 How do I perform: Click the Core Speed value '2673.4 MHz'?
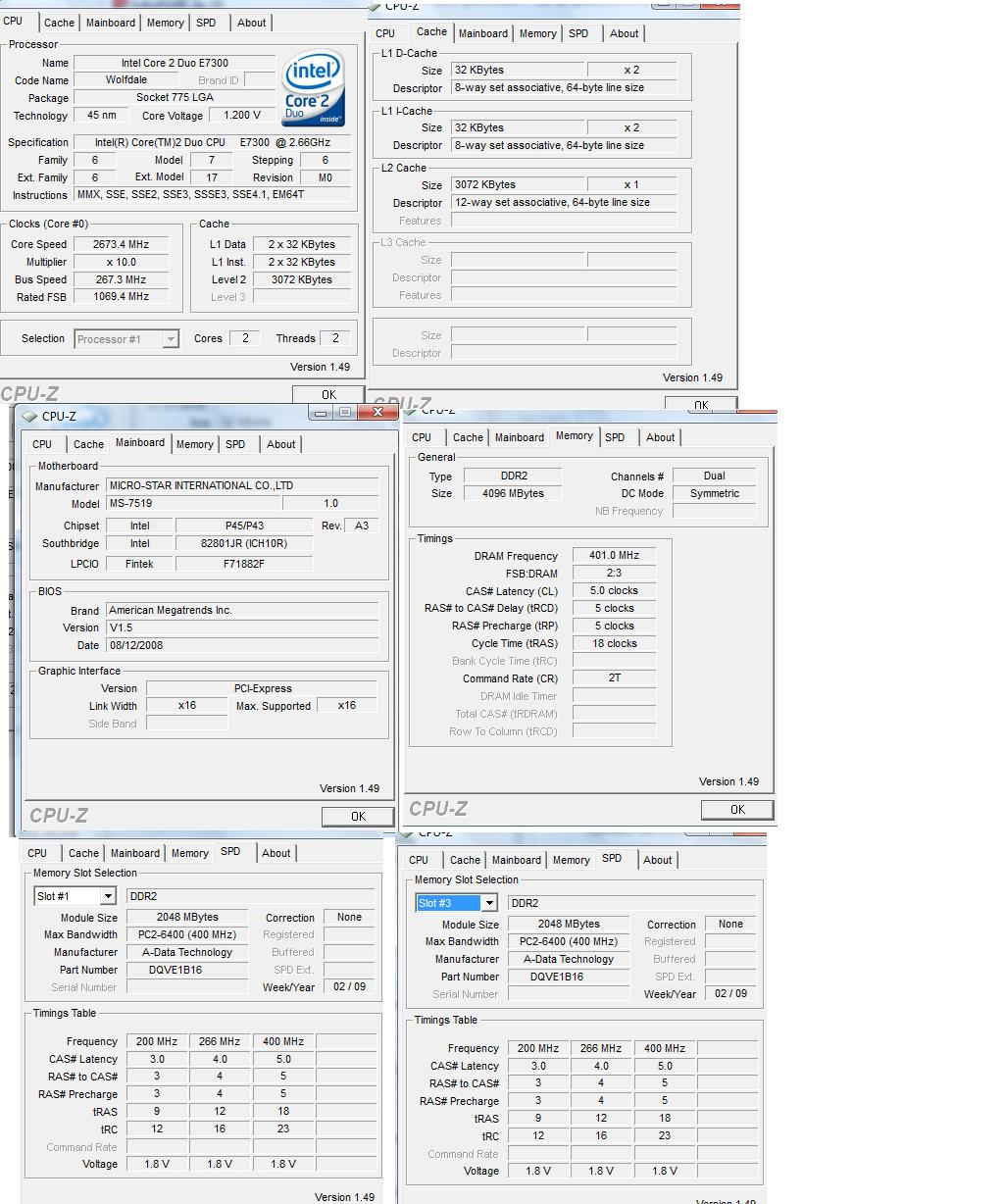point(121,244)
